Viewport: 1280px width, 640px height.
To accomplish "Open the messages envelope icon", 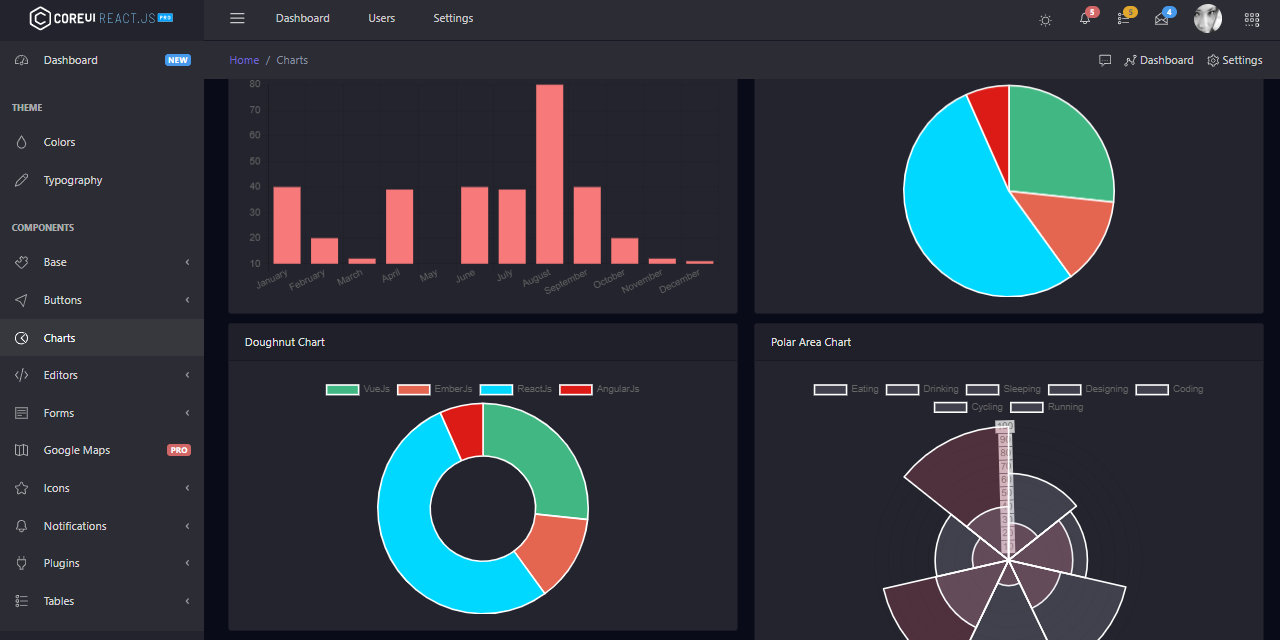I will [x=1161, y=18].
